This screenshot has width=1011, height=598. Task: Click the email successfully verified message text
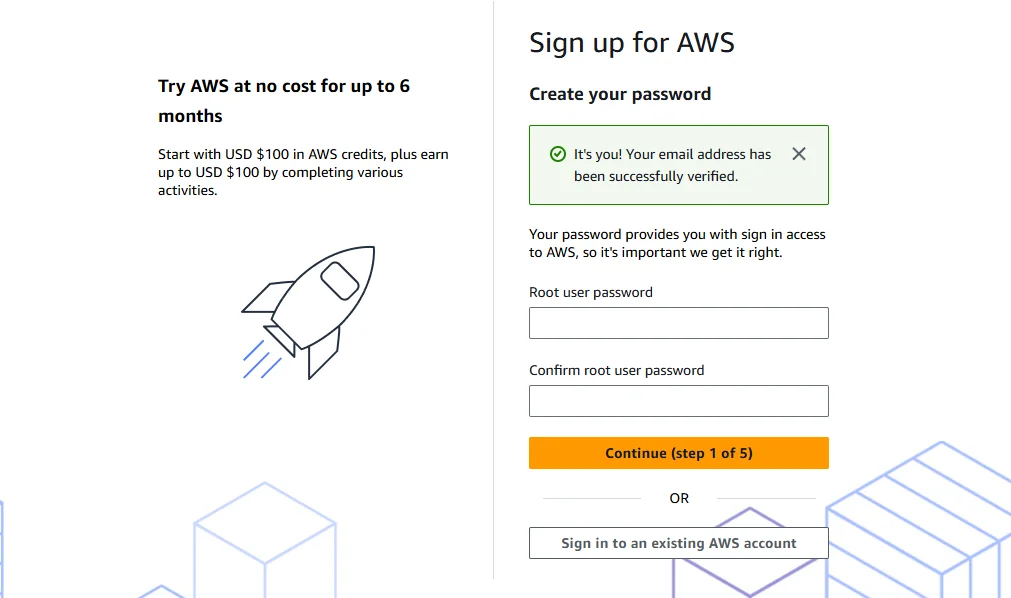point(672,165)
